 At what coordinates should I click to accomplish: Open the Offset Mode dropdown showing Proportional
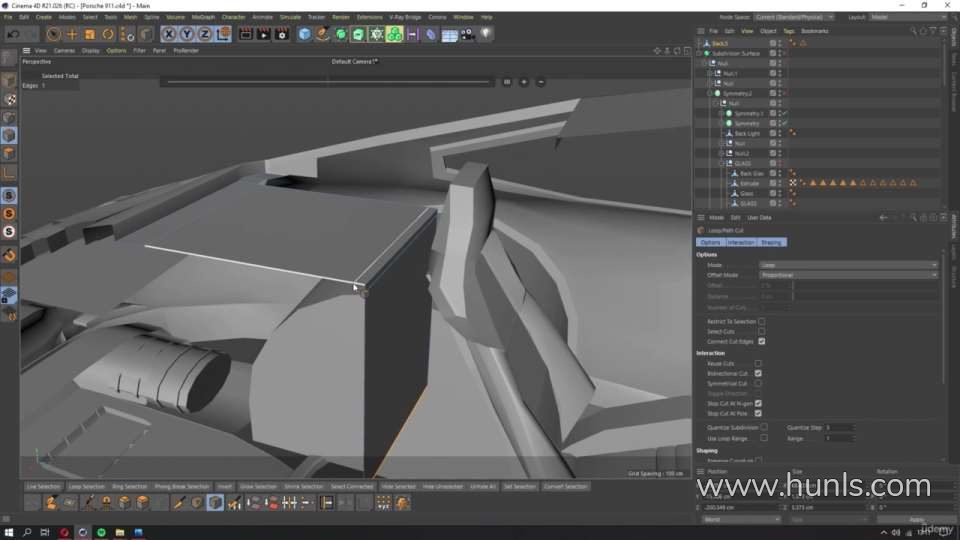coord(848,275)
